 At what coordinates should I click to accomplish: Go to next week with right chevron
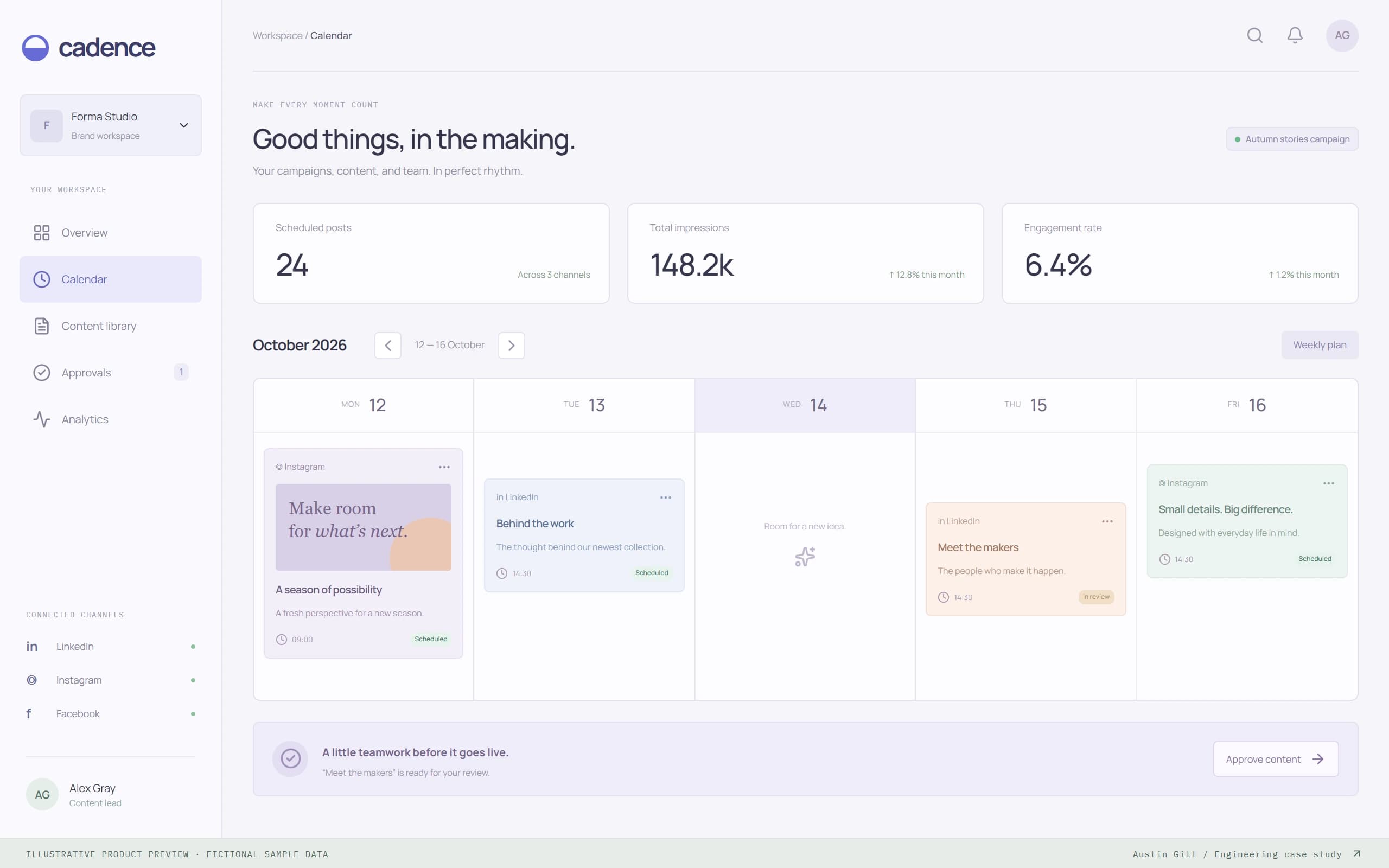point(512,346)
